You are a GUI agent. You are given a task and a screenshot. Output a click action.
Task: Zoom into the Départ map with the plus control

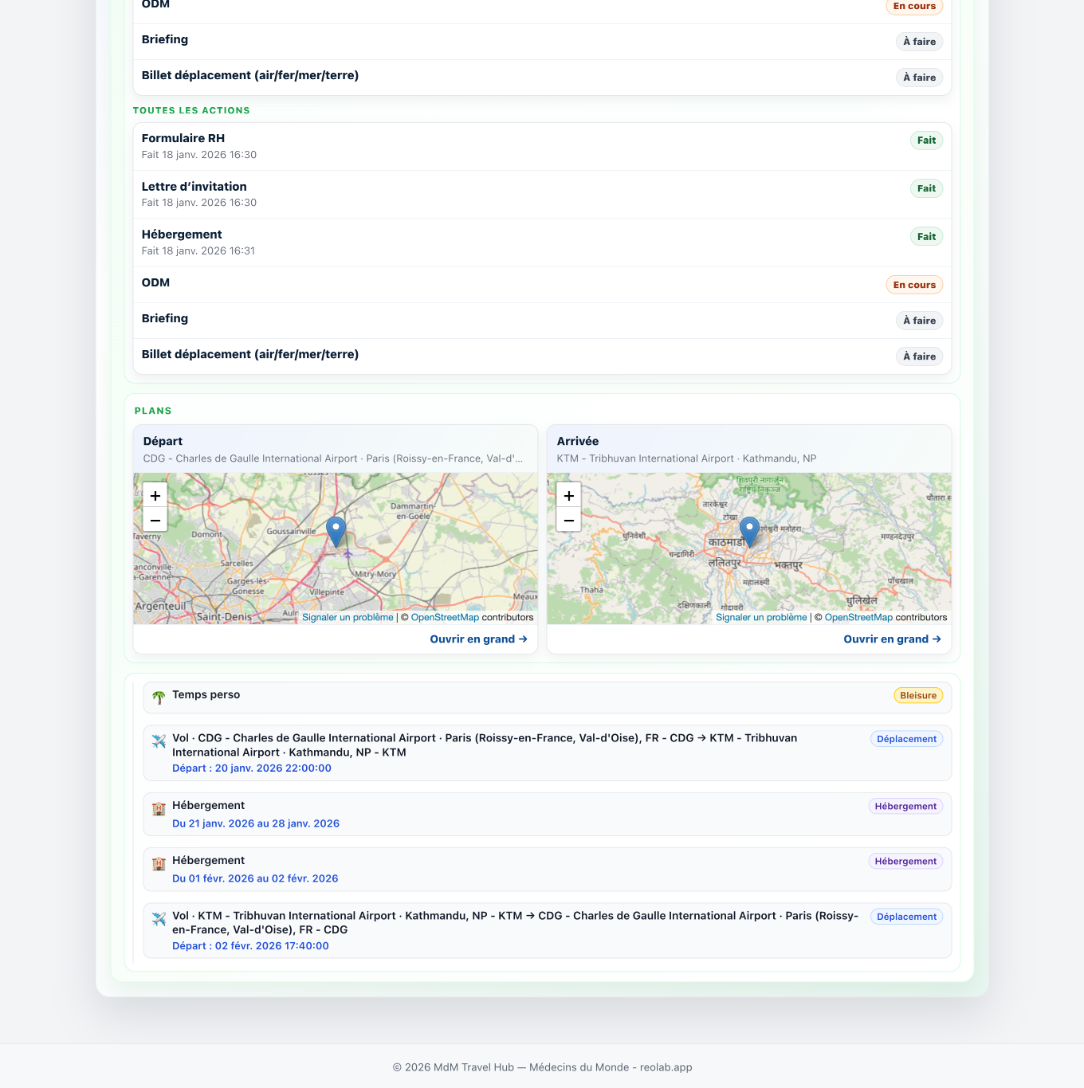(155, 495)
